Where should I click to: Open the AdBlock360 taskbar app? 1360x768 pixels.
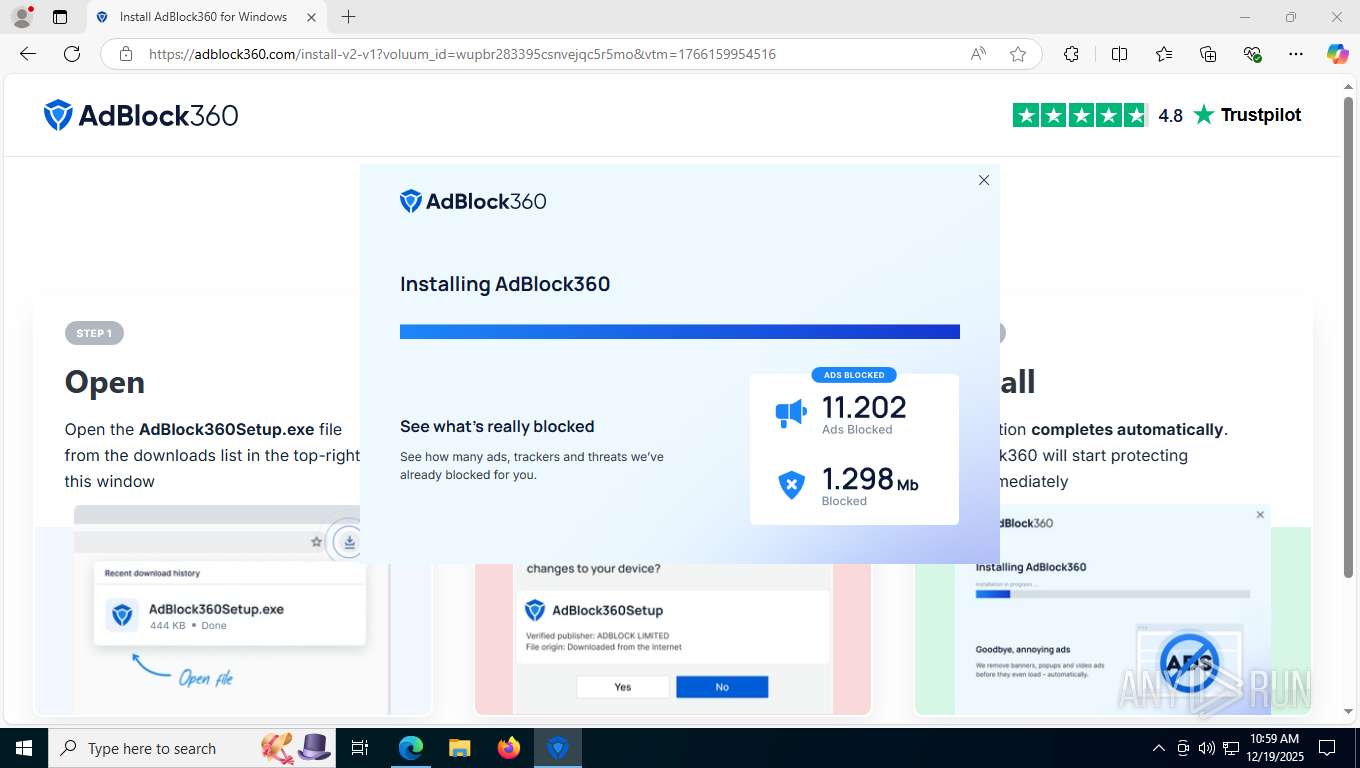[x=558, y=748]
